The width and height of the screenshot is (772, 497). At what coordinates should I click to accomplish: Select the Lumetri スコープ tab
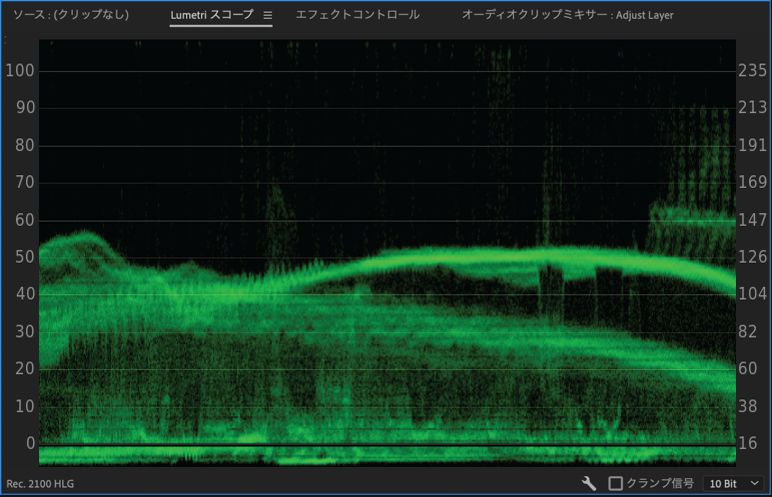212,15
